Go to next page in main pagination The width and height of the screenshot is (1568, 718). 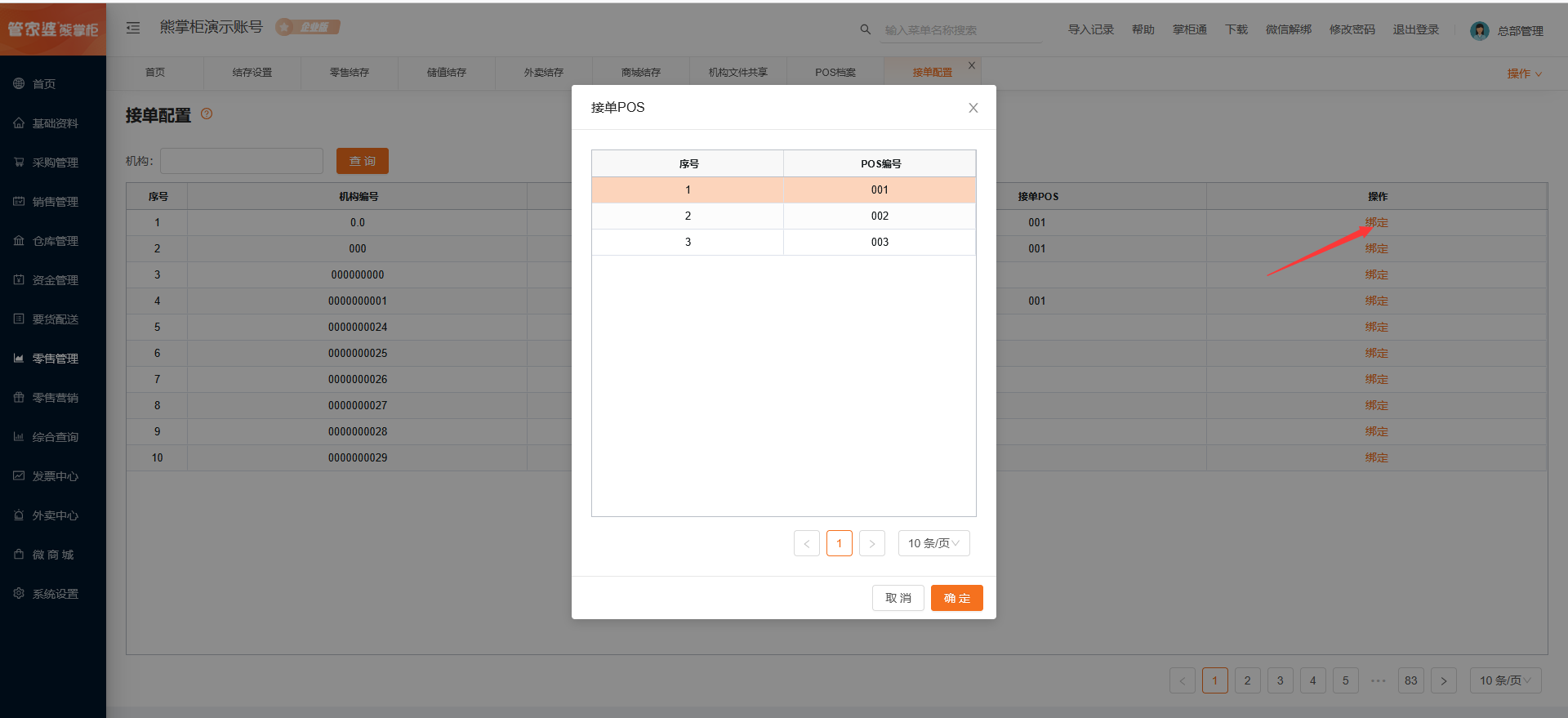pyautogui.click(x=1443, y=680)
